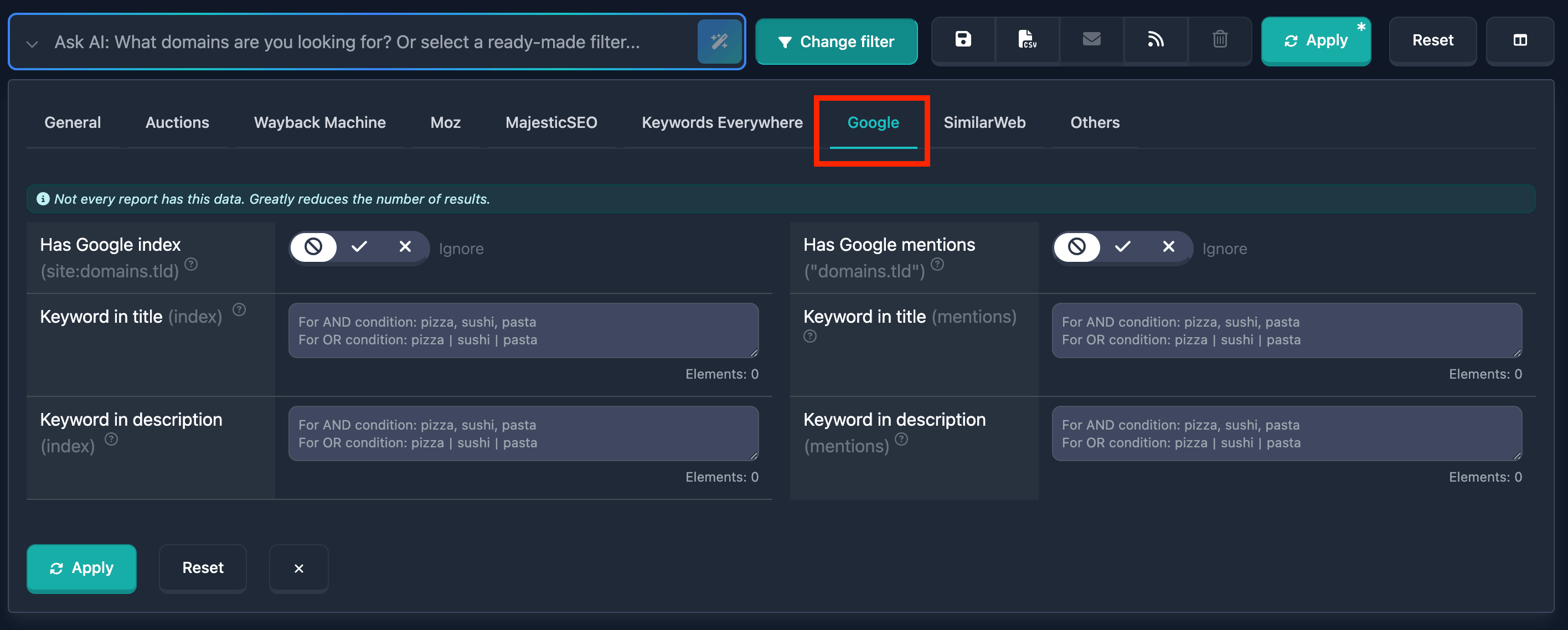Click the Keyword in title (index) input field
Screen dimensions: 1568x630
pyautogui.click(x=523, y=331)
